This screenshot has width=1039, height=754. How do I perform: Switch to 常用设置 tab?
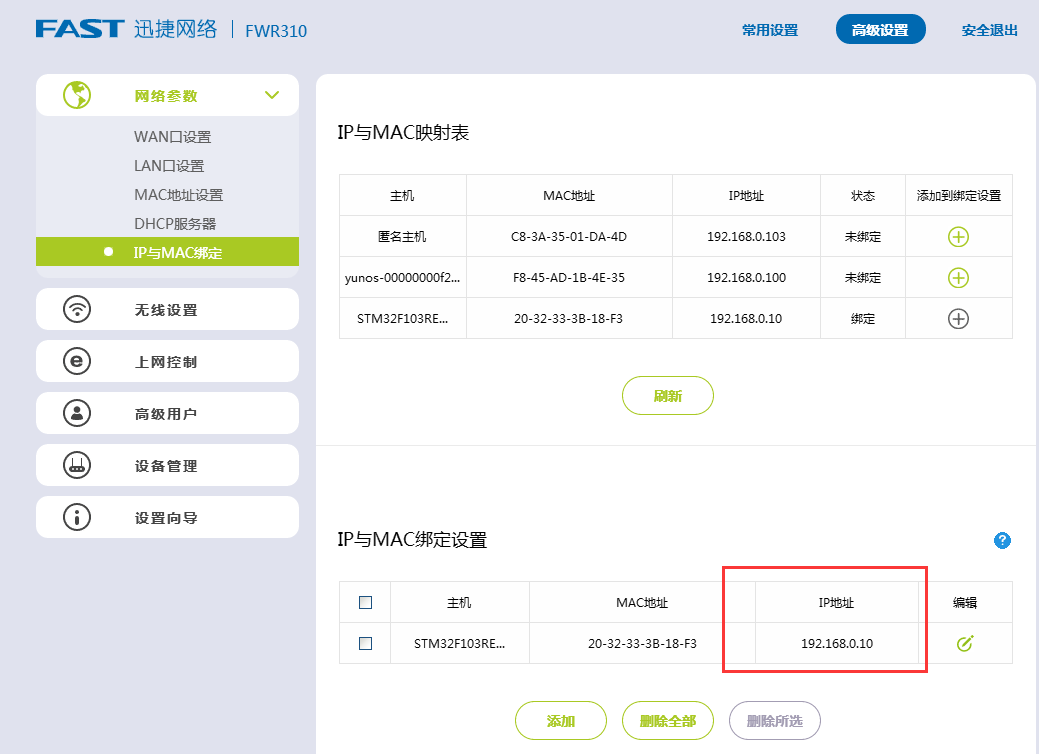[x=770, y=30]
